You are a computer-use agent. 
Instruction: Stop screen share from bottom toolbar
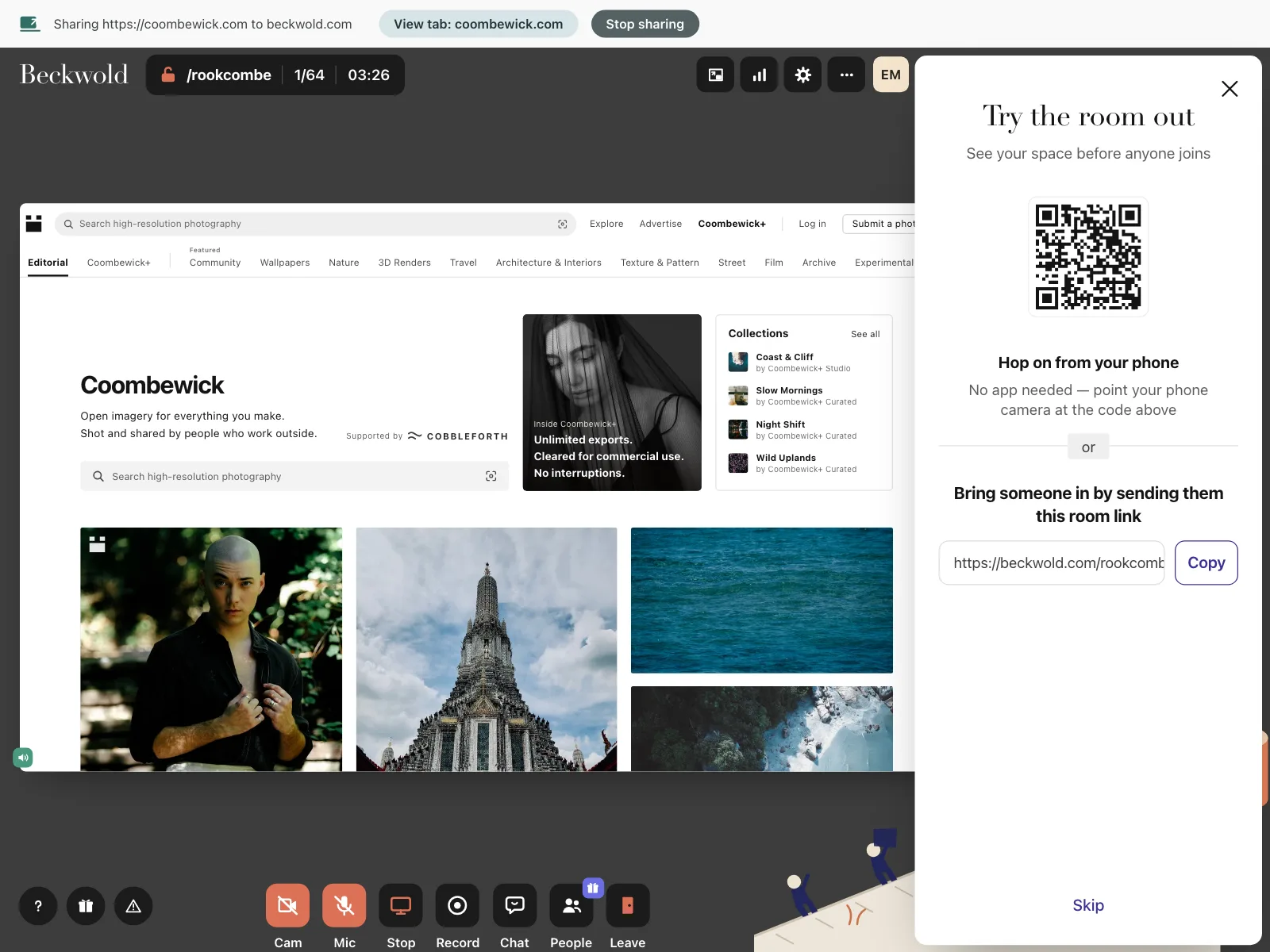point(401,905)
